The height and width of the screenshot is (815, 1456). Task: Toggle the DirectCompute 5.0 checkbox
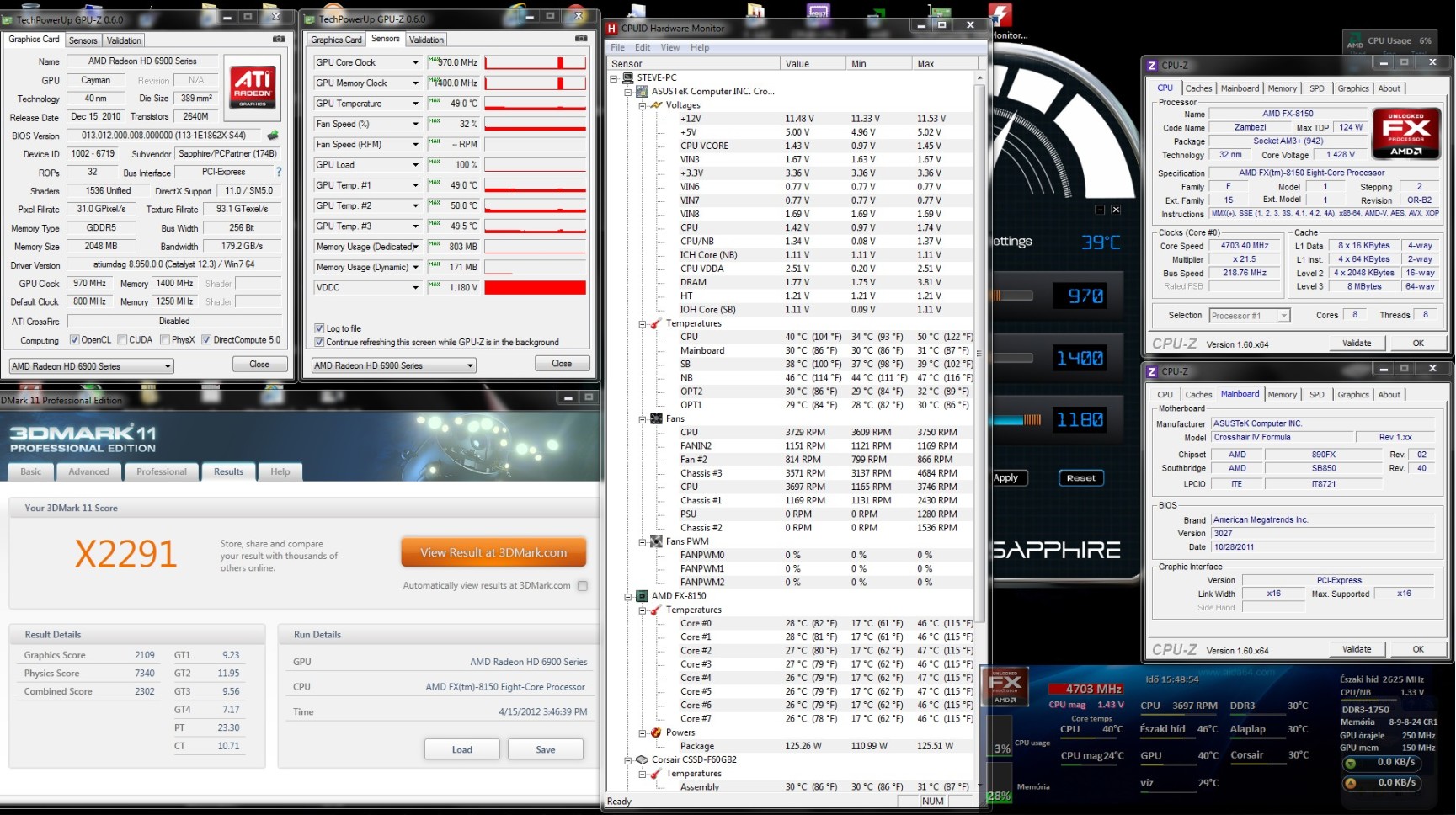tap(206, 340)
